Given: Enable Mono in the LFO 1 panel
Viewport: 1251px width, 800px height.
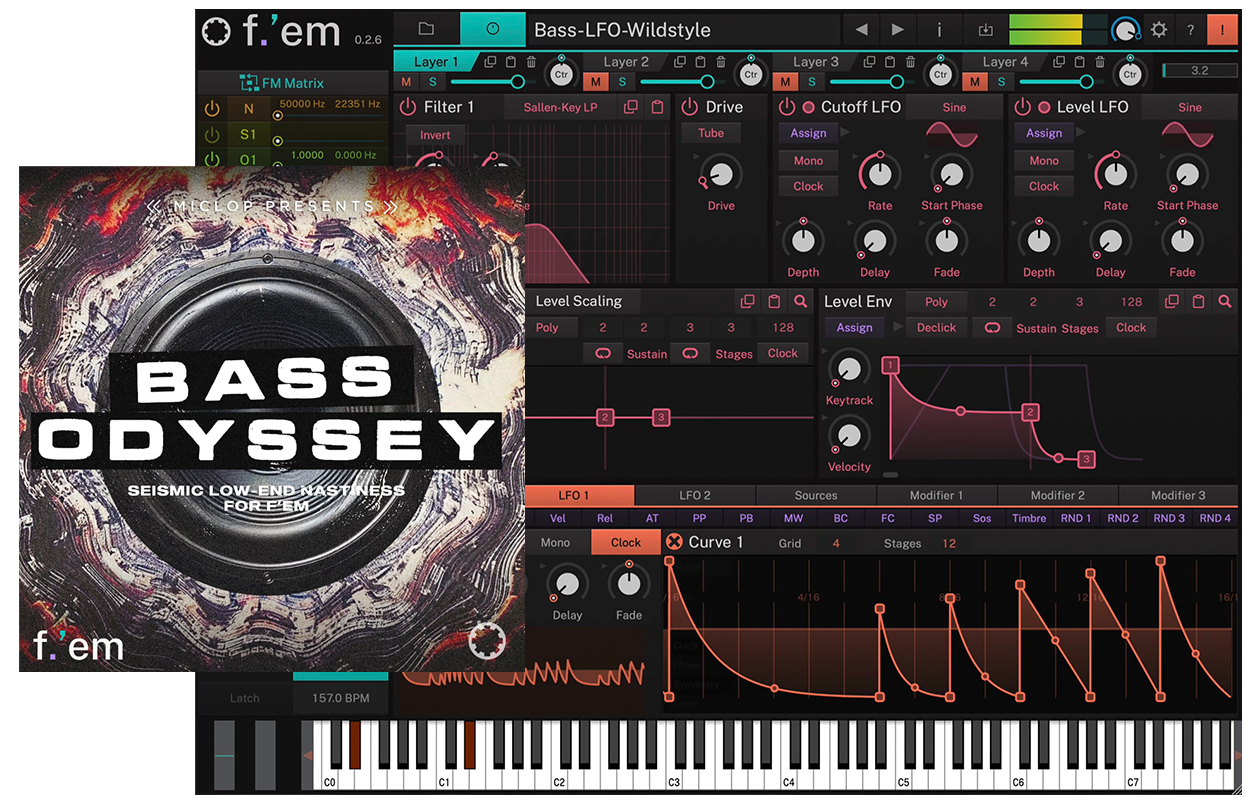Looking at the screenshot, I should [x=555, y=542].
